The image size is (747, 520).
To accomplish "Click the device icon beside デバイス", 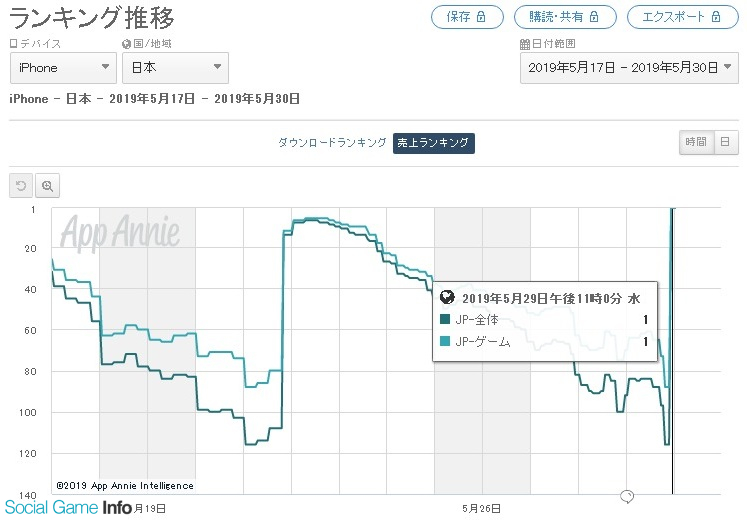I will (13, 44).
